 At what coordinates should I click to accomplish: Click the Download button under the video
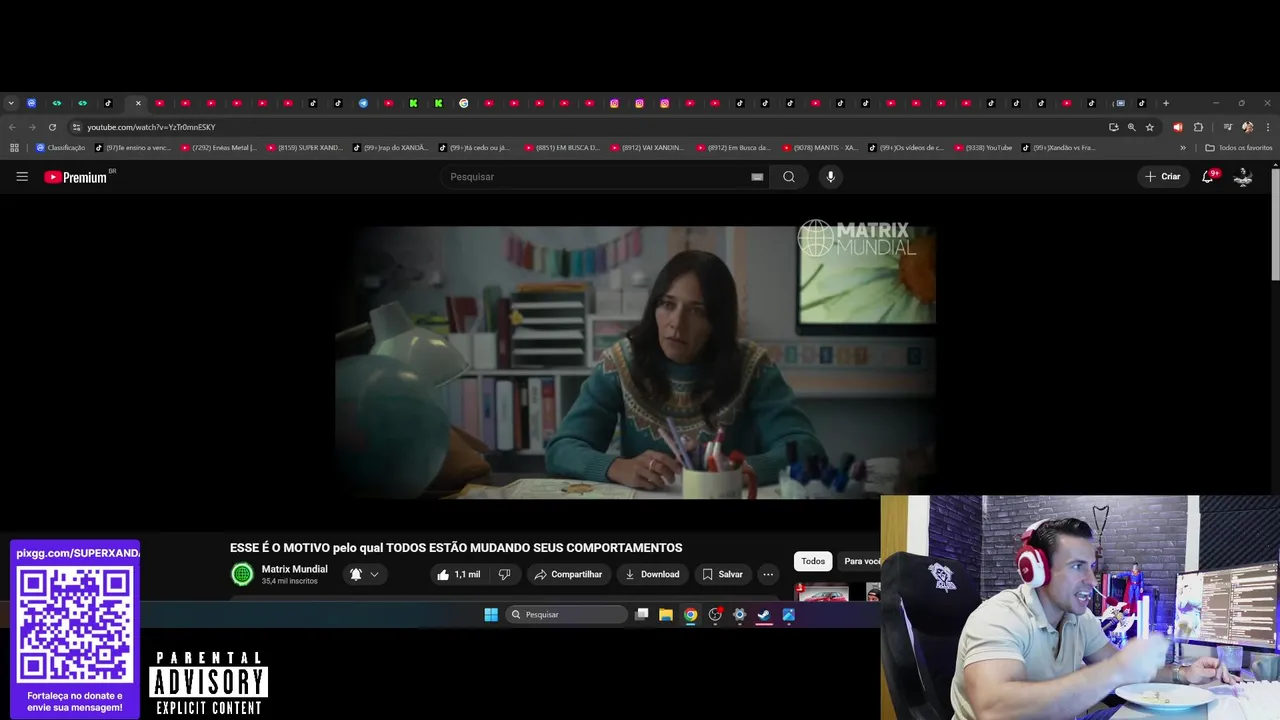pyautogui.click(x=652, y=575)
